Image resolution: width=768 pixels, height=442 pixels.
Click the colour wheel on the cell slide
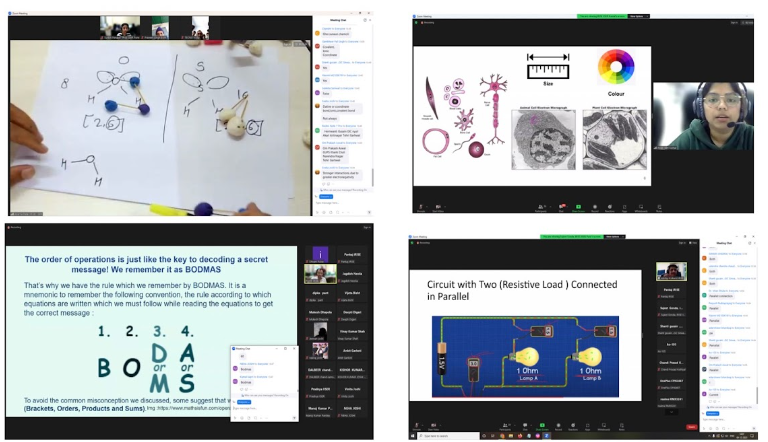coord(616,67)
